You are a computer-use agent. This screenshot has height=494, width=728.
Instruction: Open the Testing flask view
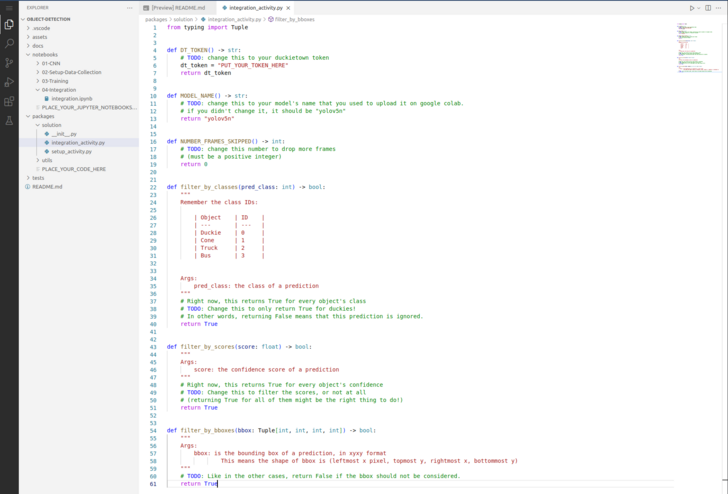[9, 121]
